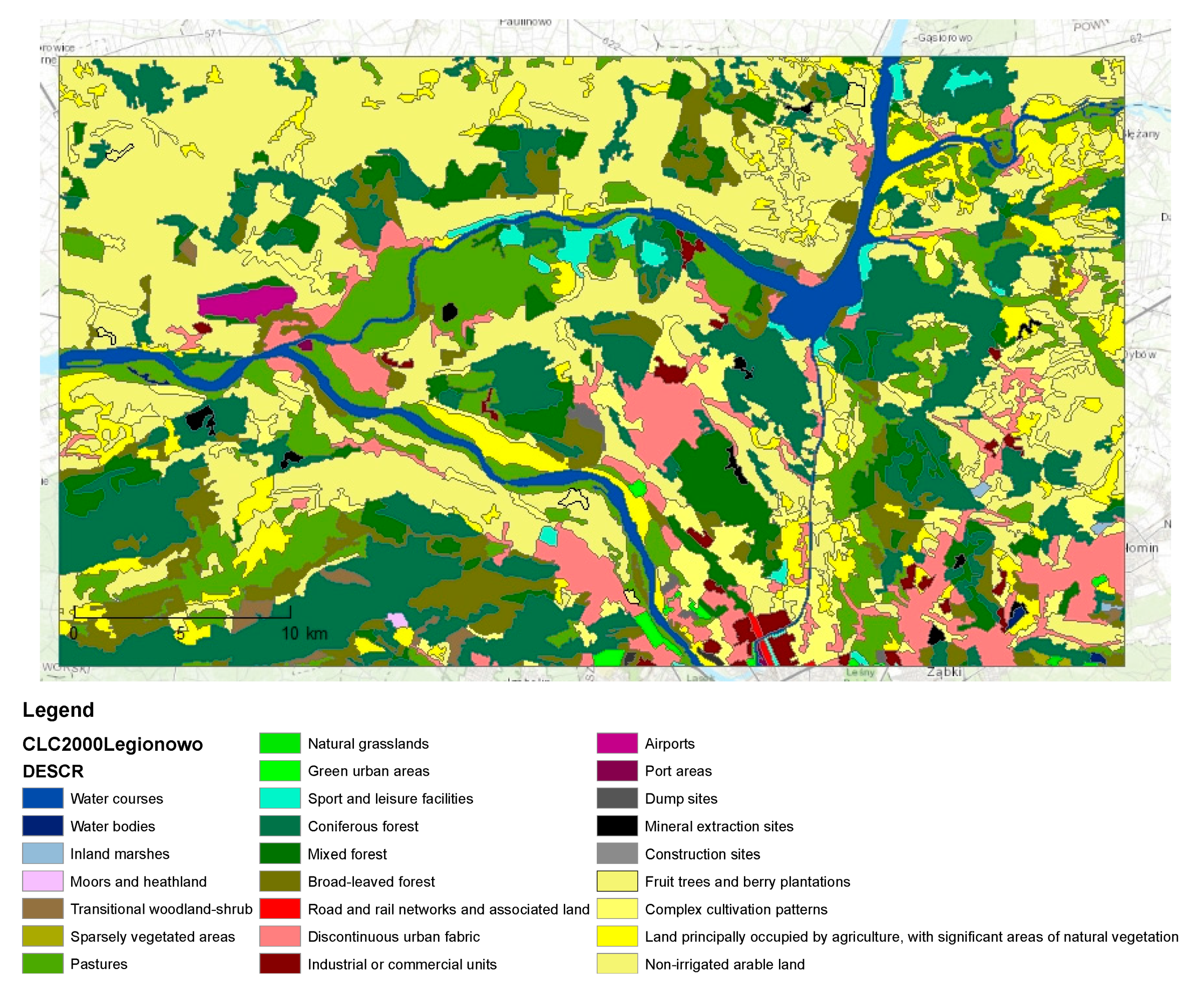Select the Dump sites dark gray swatch
The height and width of the screenshot is (989, 1204).
point(617,798)
